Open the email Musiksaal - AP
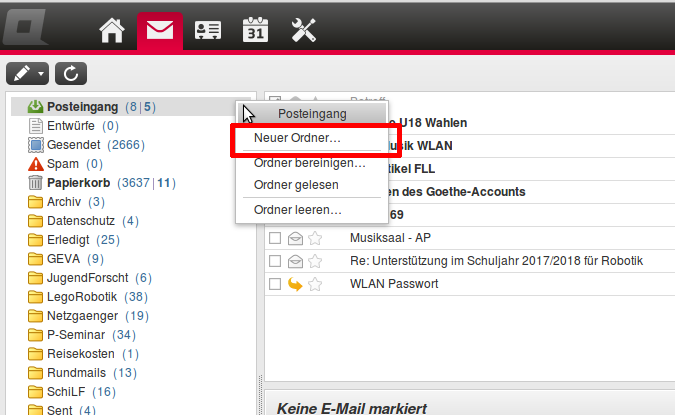The width and height of the screenshot is (675, 415). point(390,238)
